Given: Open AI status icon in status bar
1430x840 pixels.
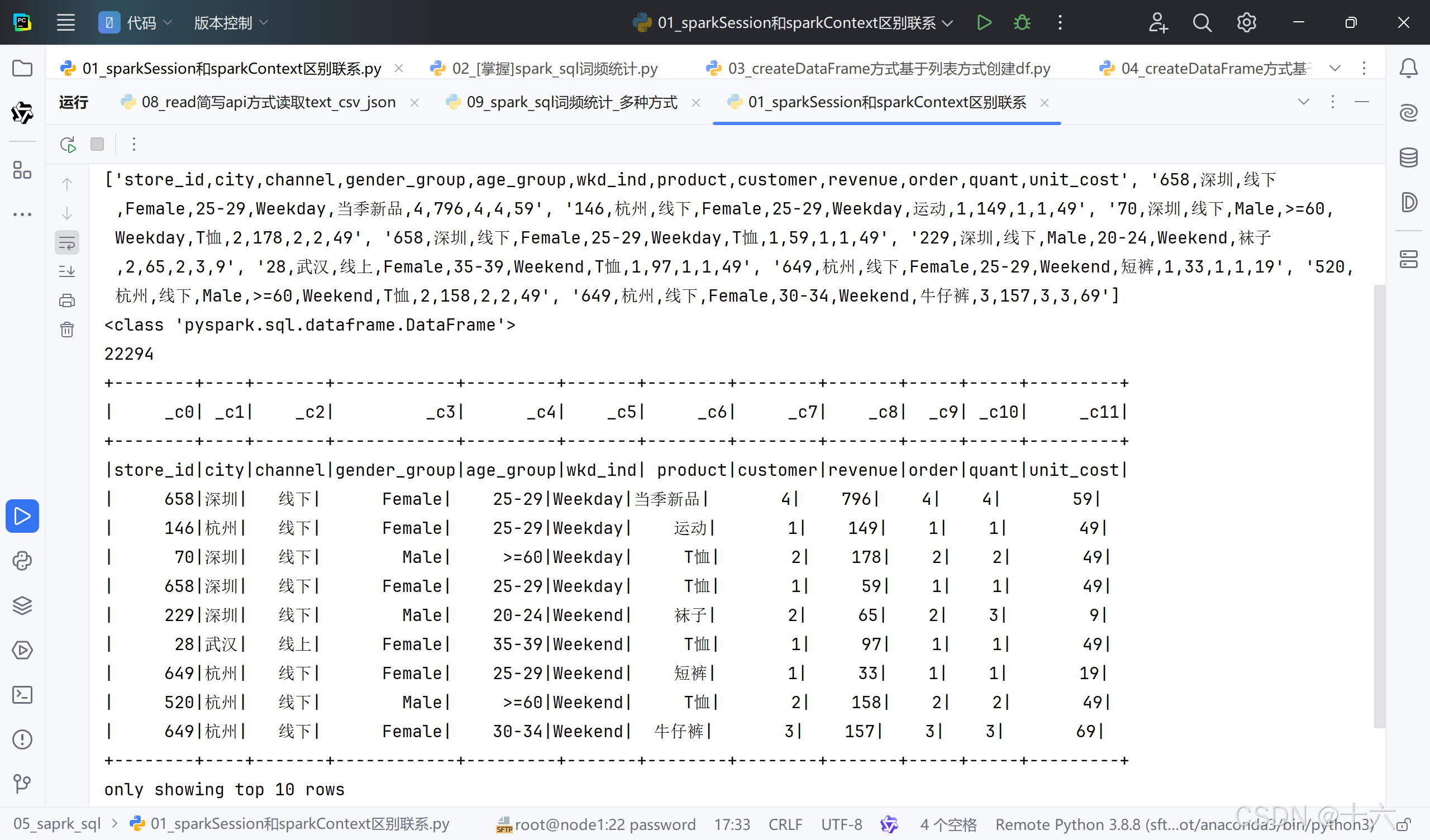Looking at the screenshot, I should pyautogui.click(x=889, y=824).
